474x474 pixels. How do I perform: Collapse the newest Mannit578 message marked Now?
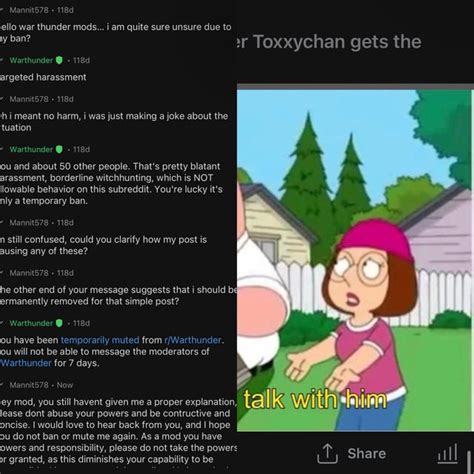[2, 385]
